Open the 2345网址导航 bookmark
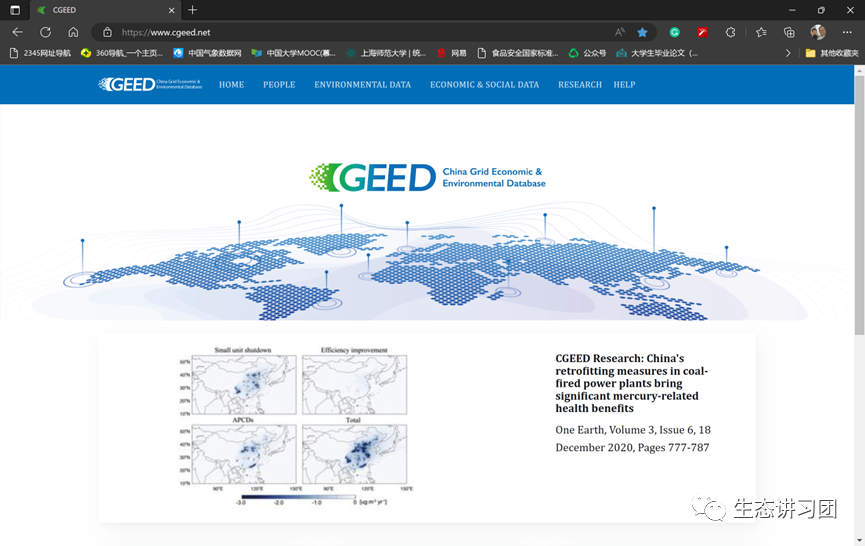Image resolution: width=865 pixels, height=546 pixels. click(41, 53)
